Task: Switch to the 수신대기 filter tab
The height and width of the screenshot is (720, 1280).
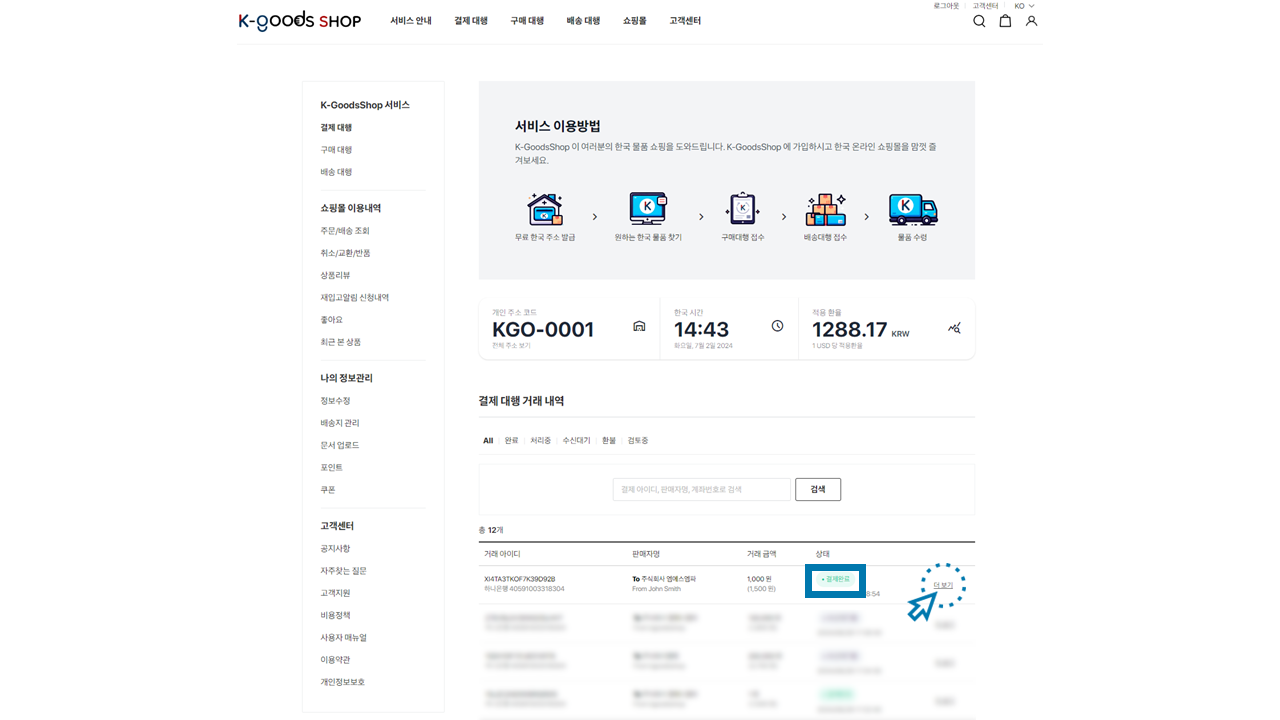Action: pos(576,441)
